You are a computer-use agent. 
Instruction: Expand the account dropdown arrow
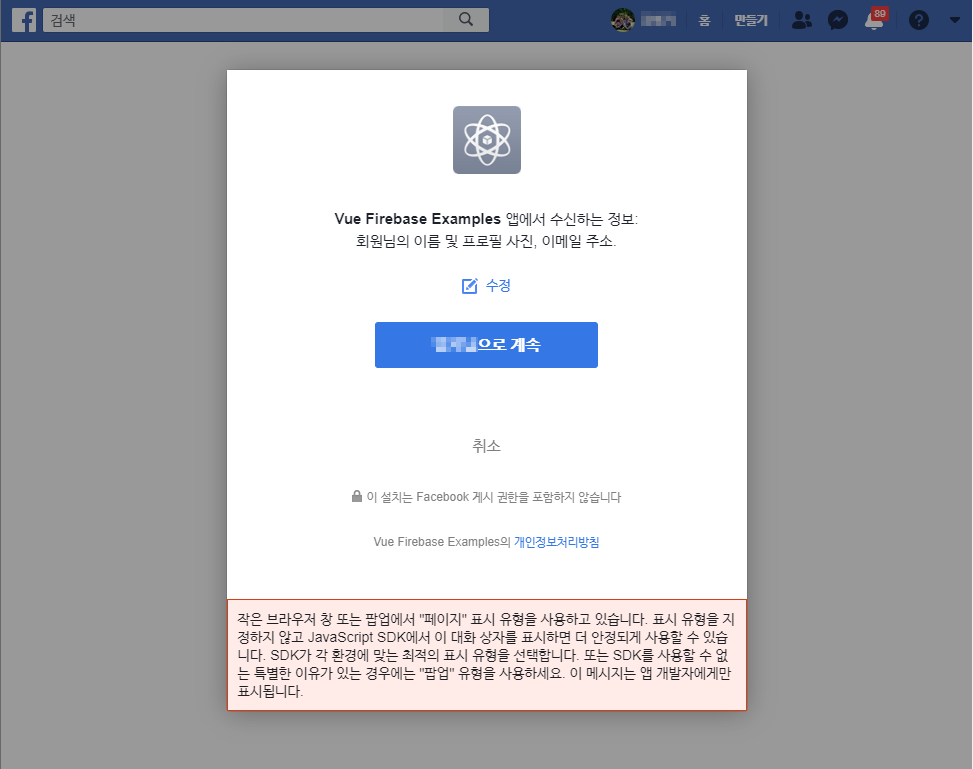(954, 20)
